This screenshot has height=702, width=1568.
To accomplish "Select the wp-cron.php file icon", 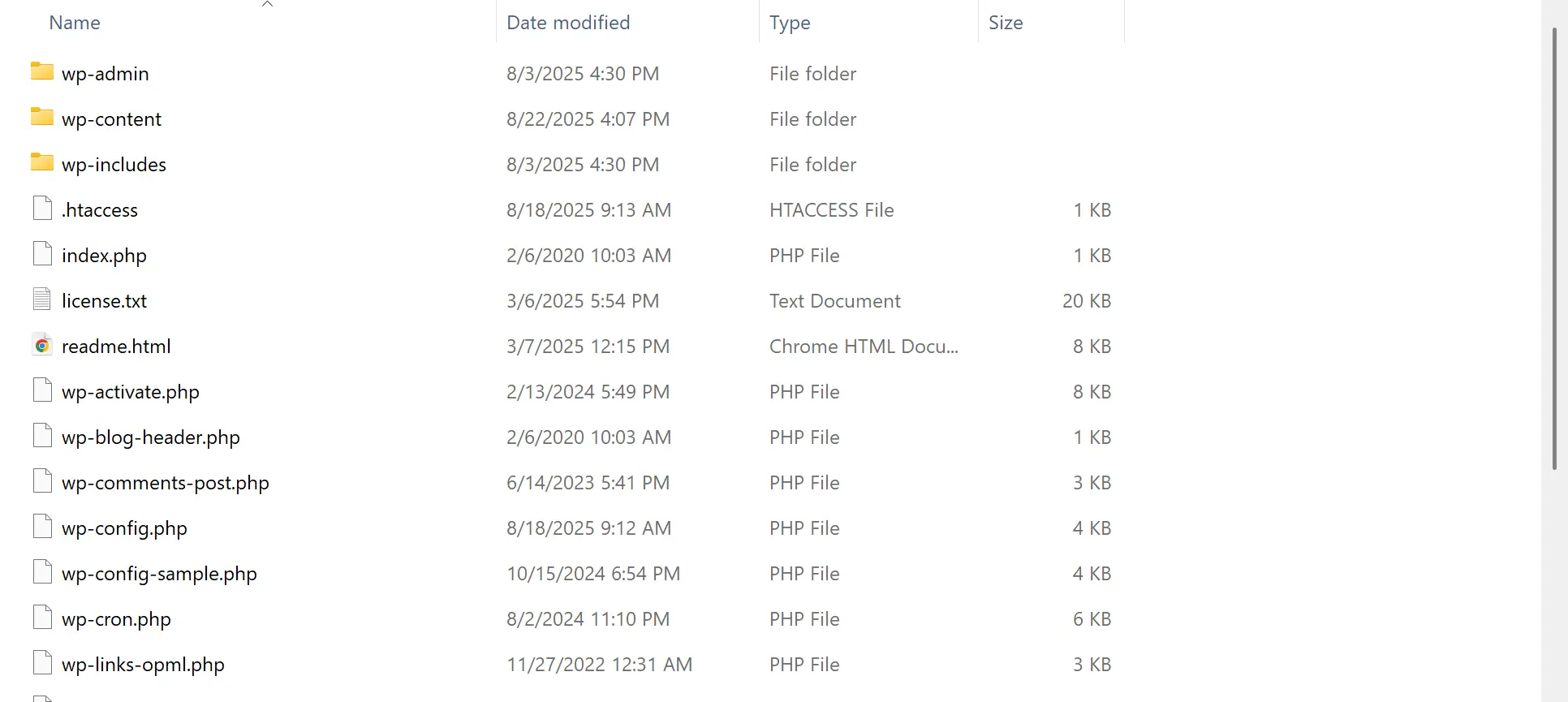I will [x=42, y=618].
